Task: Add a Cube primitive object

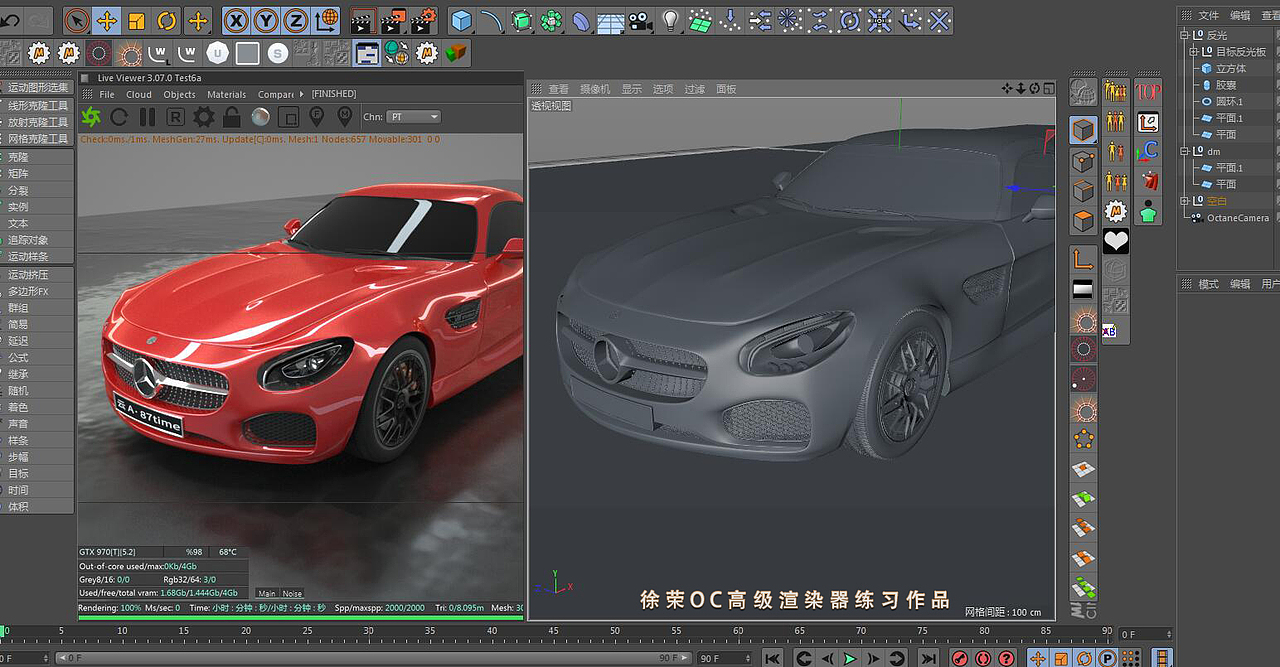Action: point(460,20)
